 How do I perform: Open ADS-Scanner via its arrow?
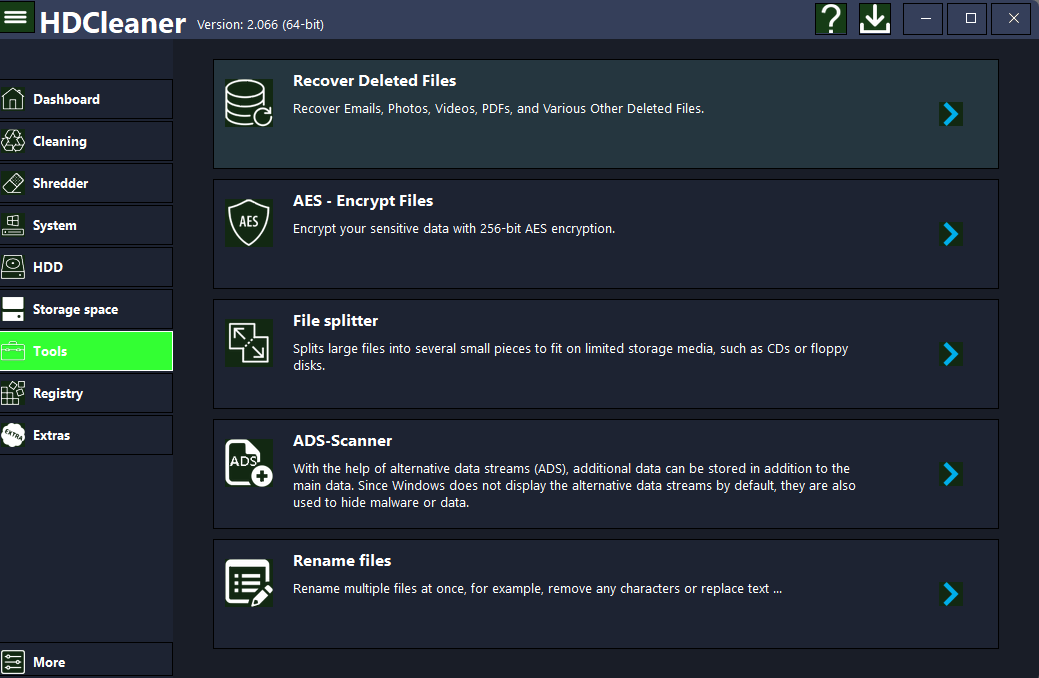(x=951, y=474)
